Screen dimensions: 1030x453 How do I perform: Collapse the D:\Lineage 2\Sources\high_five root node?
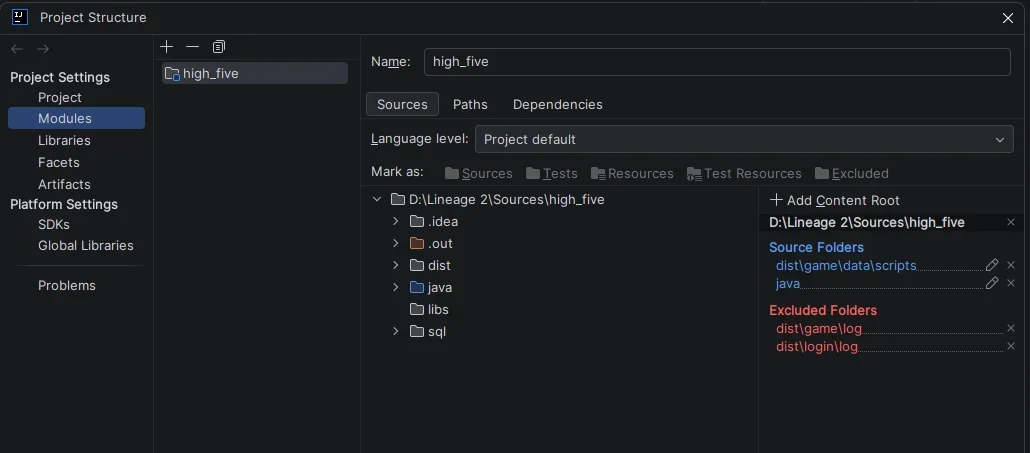377,199
